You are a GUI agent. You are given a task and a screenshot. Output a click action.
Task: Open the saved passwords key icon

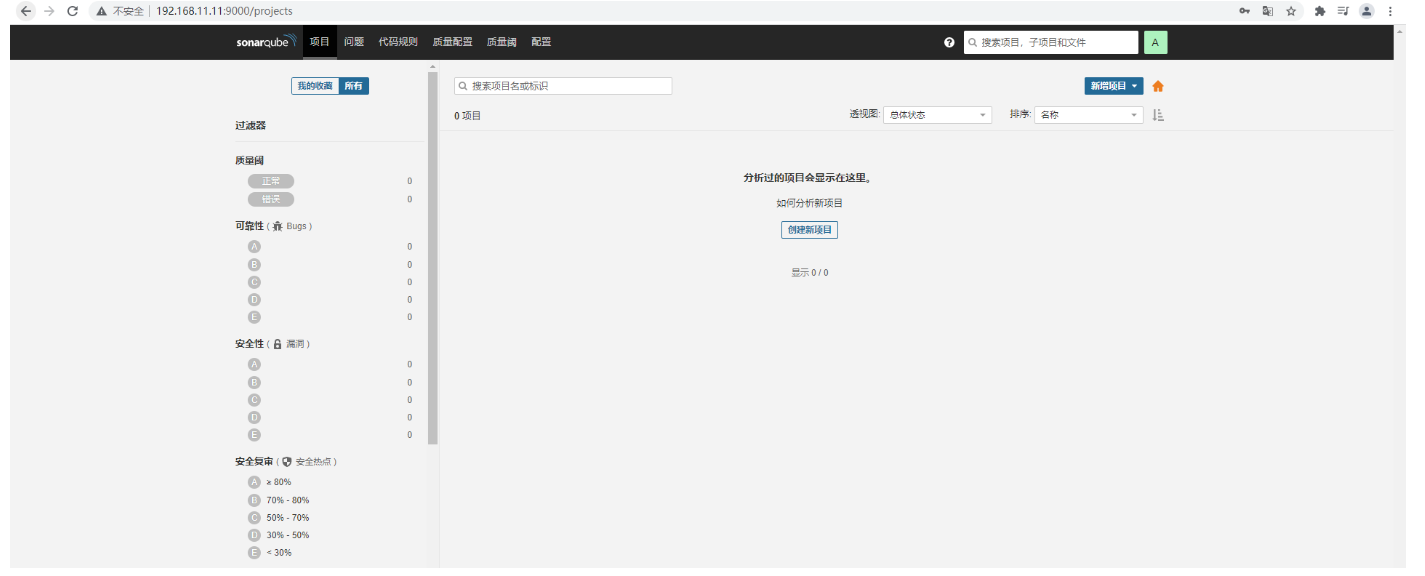click(1244, 11)
